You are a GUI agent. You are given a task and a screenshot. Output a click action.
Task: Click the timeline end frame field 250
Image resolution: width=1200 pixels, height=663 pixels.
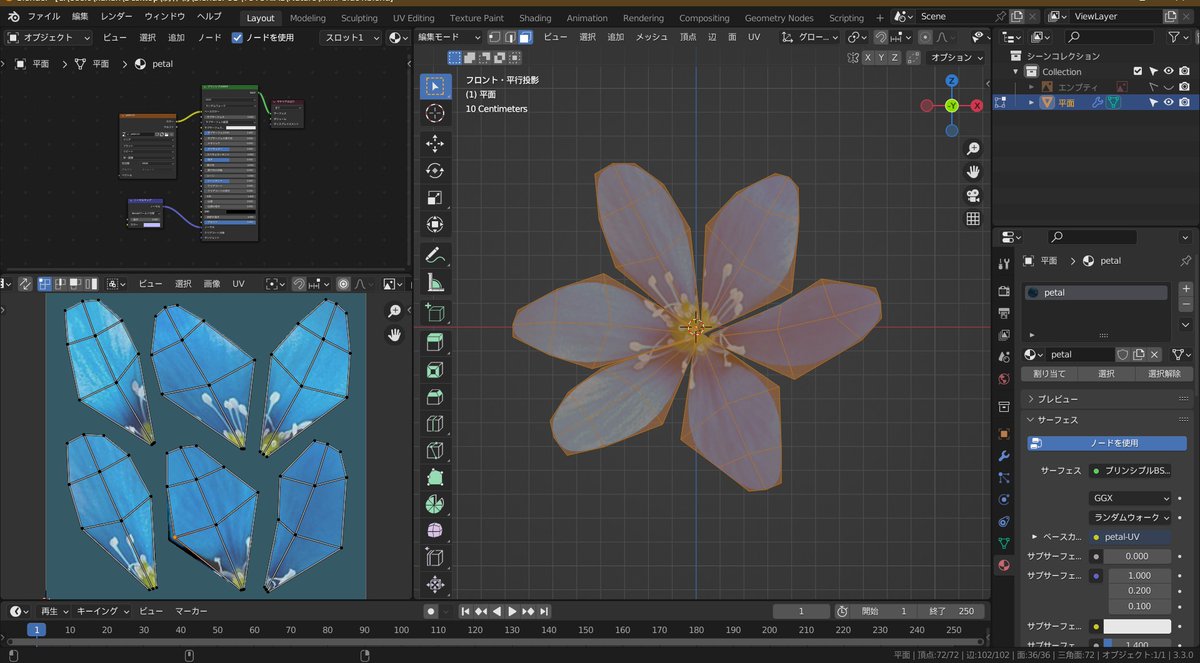point(951,611)
